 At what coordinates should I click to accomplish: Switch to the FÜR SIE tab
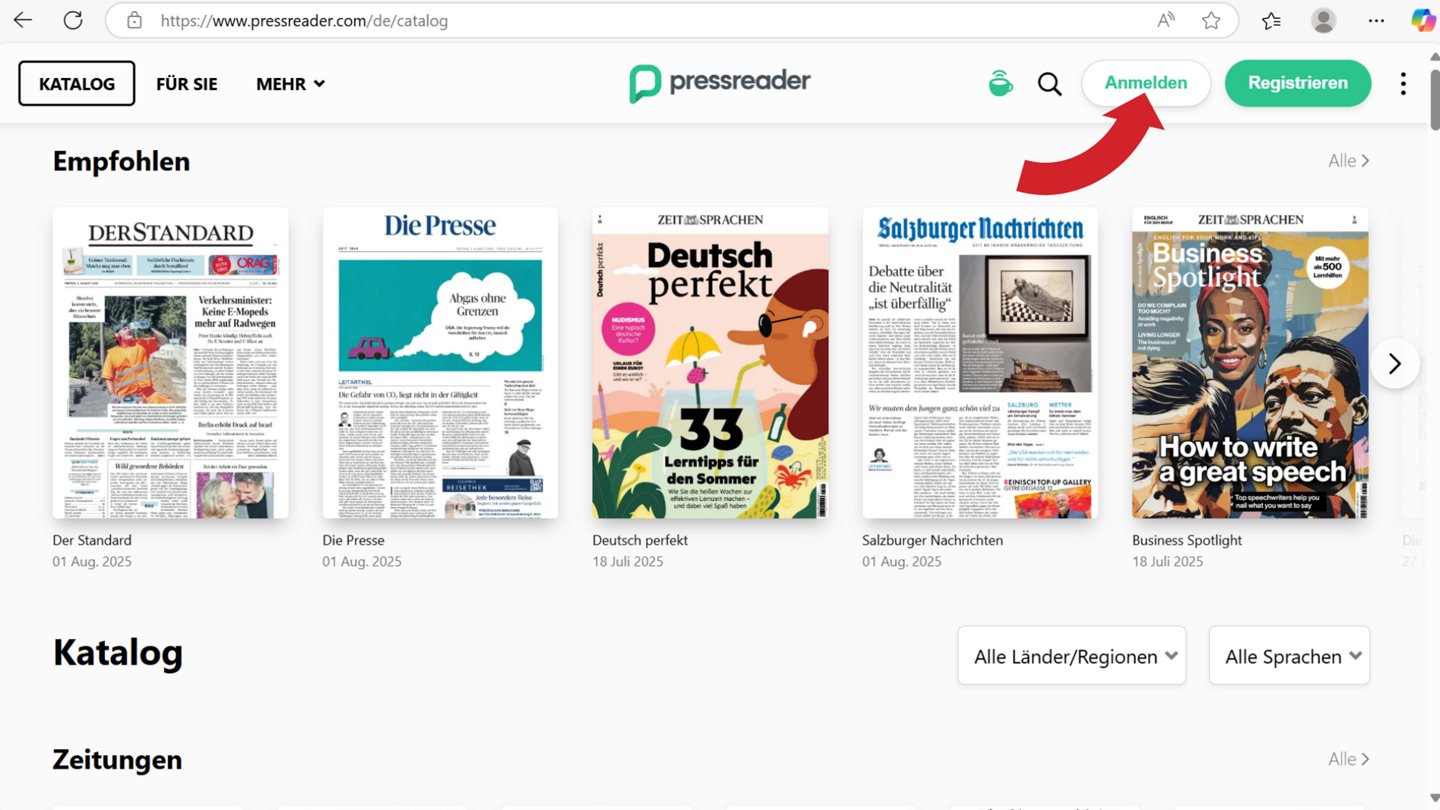[187, 84]
